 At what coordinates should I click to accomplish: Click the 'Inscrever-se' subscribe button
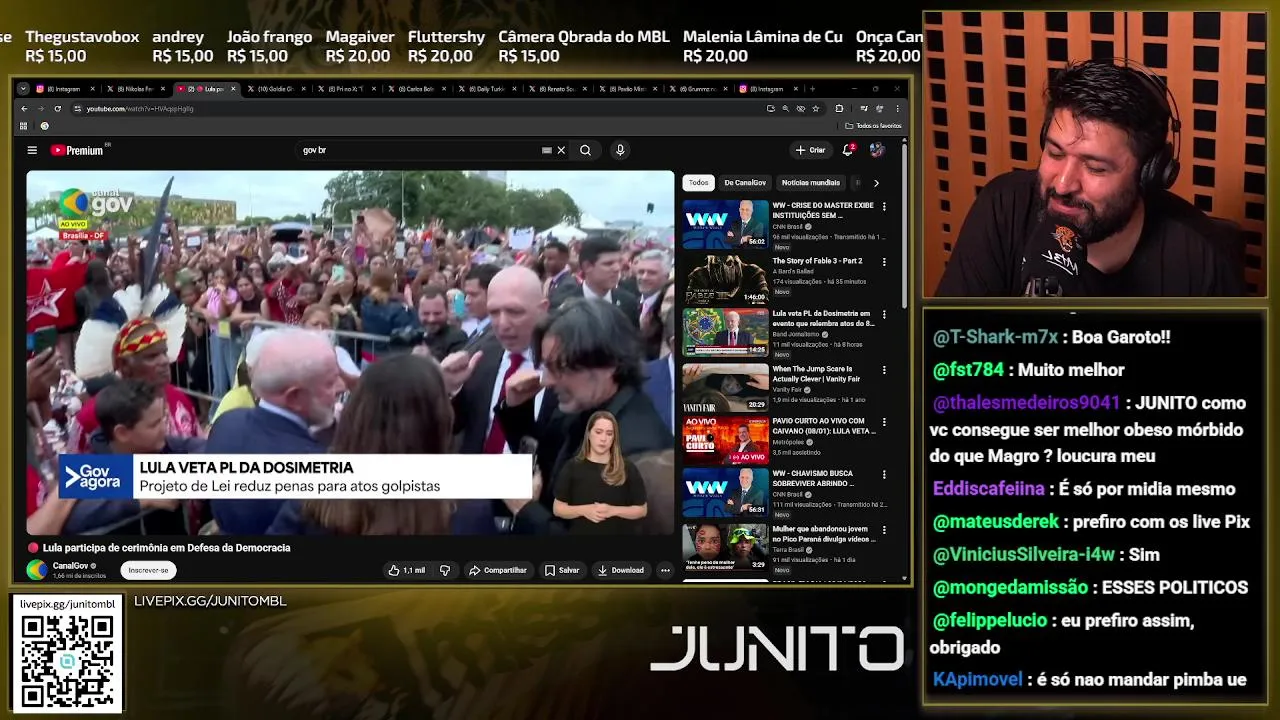148,570
